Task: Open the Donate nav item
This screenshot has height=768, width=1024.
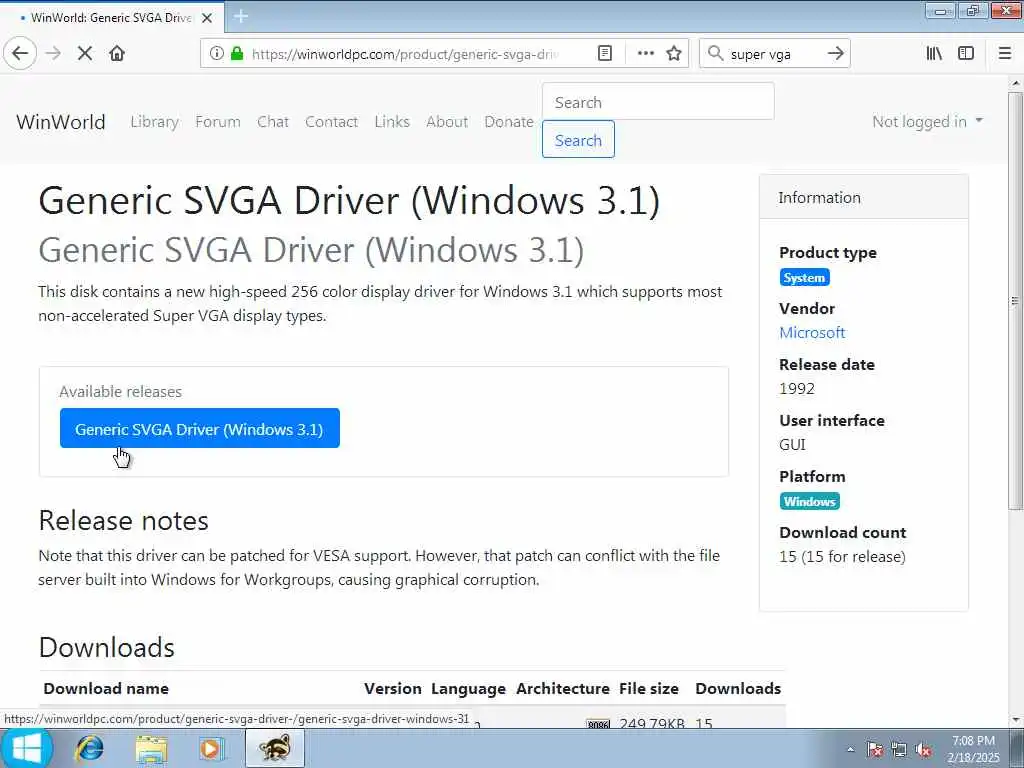Action: click(509, 121)
